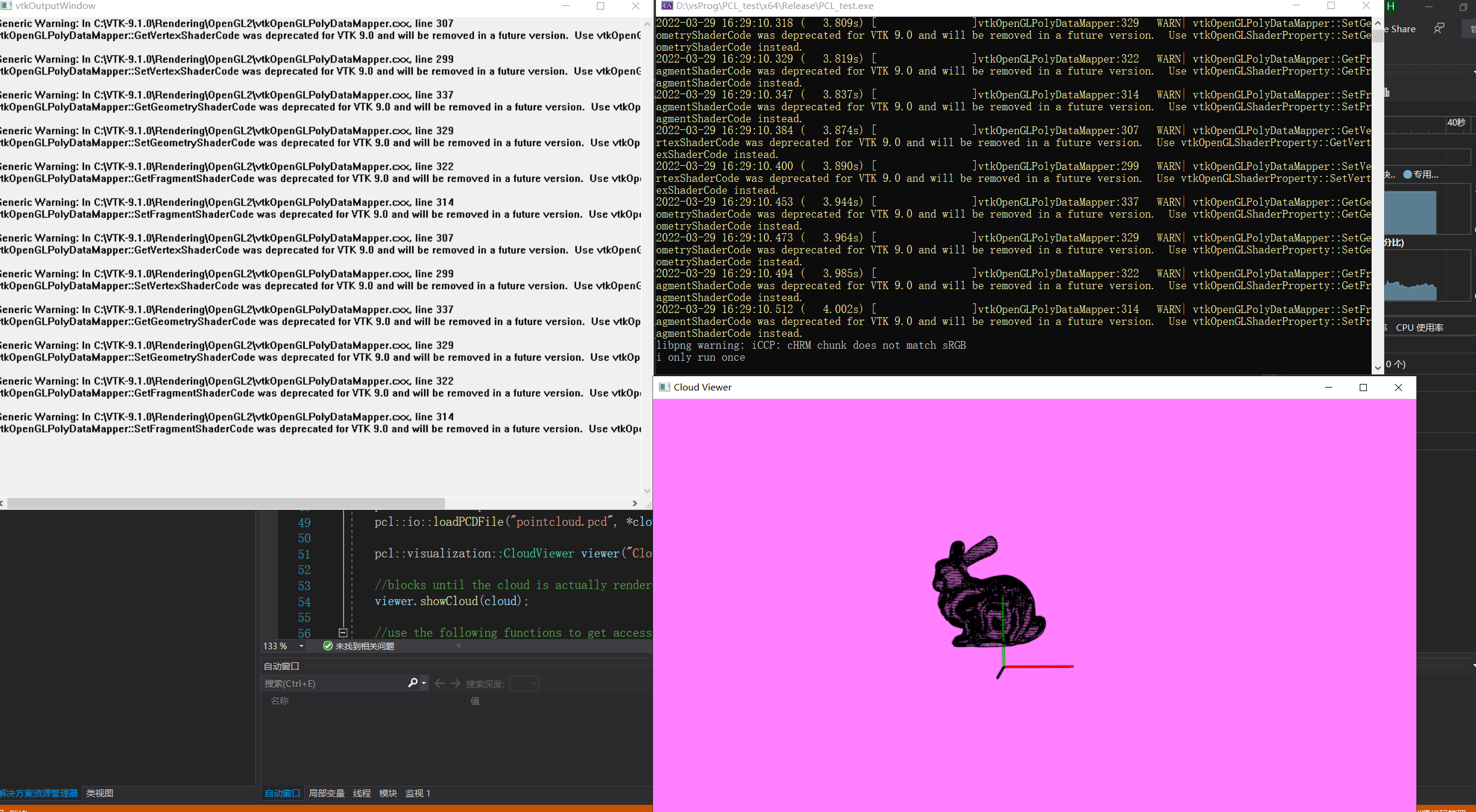Click the search magnifier in Autos window
The height and width of the screenshot is (812, 1476).
pyautogui.click(x=413, y=683)
